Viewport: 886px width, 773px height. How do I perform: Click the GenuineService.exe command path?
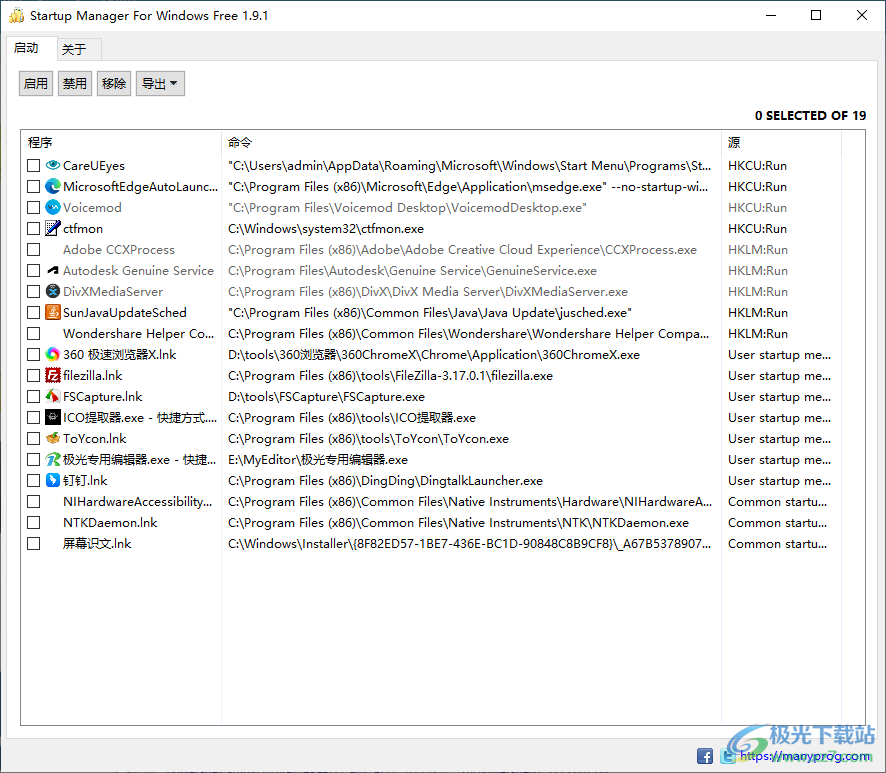pyautogui.click(x=412, y=271)
